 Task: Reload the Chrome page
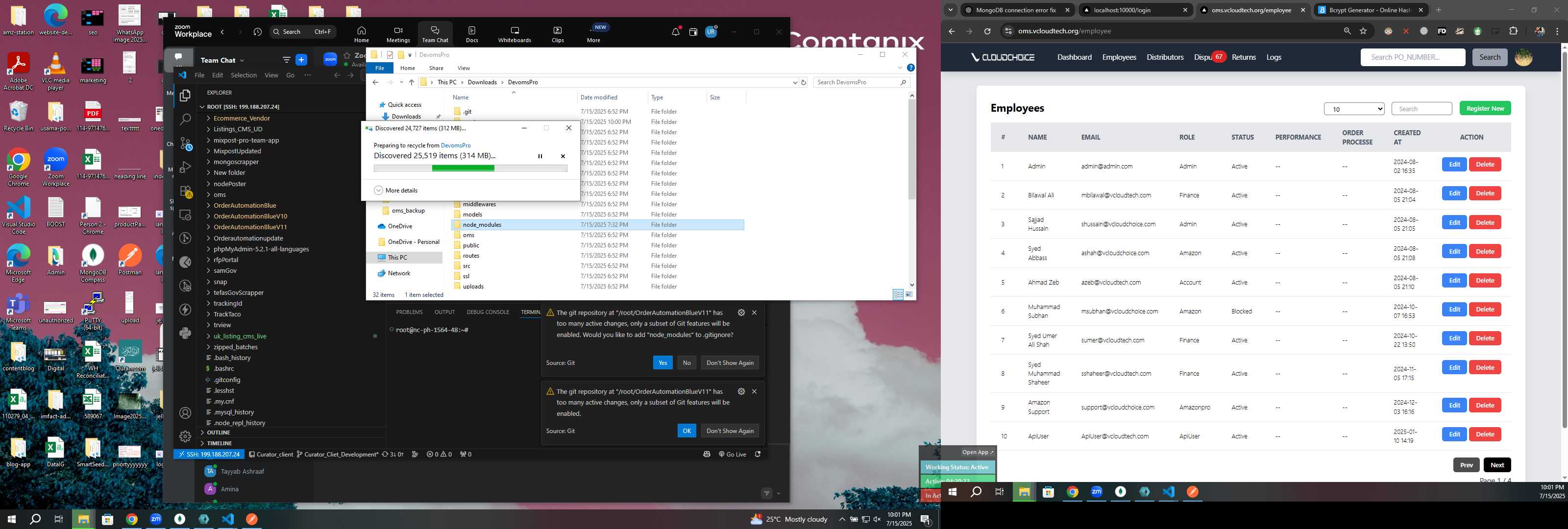click(987, 31)
